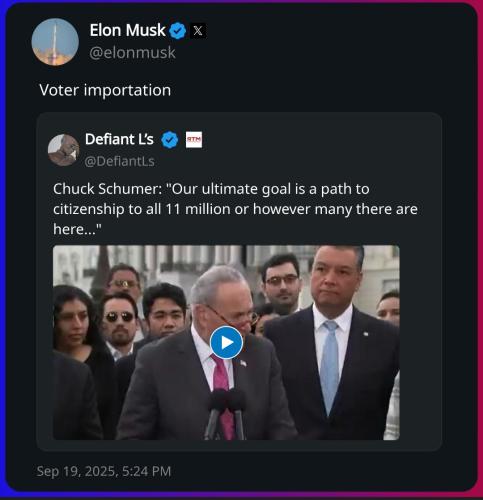This screenshot has height=500, width=483.
Task: Open the Defiant L's display name
Action: tap(119, 139)
